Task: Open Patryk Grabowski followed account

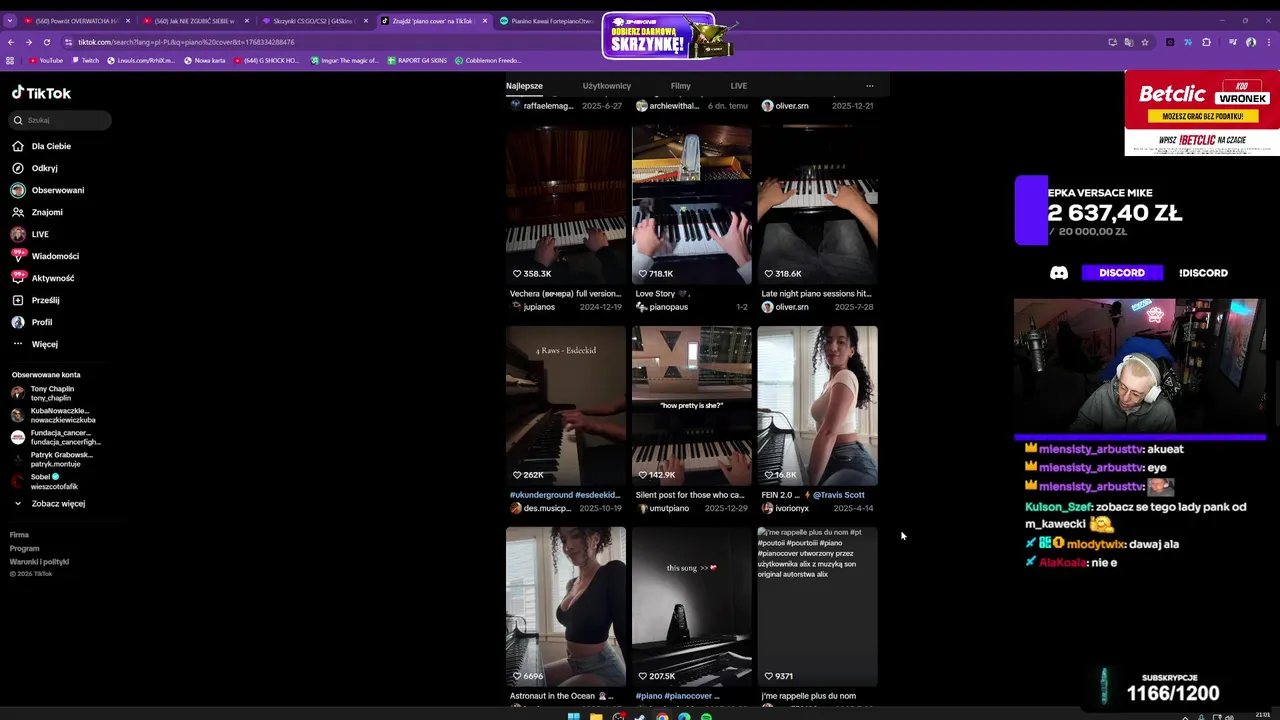Action: [x=52, y=459]
